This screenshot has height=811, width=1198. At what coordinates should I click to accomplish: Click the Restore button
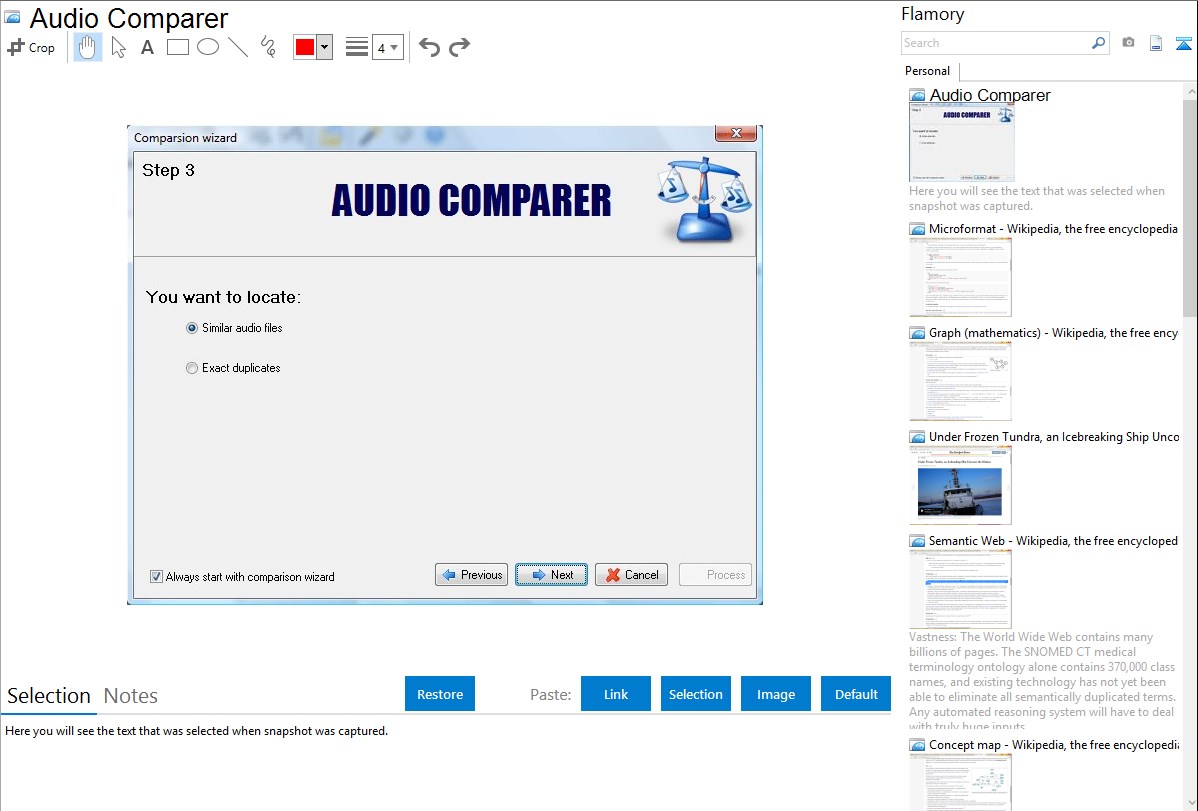pyautogui.click(x=440, y=694)
